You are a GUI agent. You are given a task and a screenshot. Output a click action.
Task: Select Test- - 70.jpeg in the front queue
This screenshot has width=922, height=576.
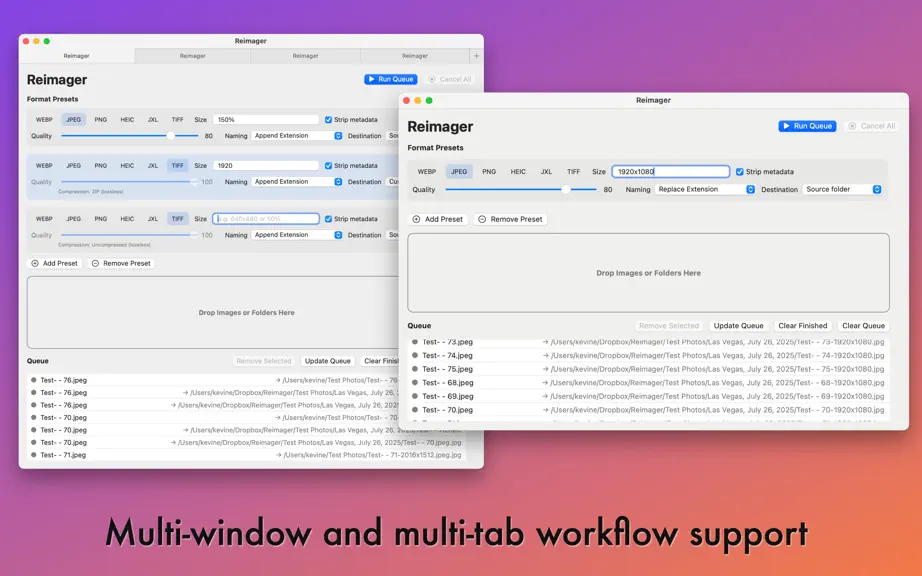click(447, 410)
